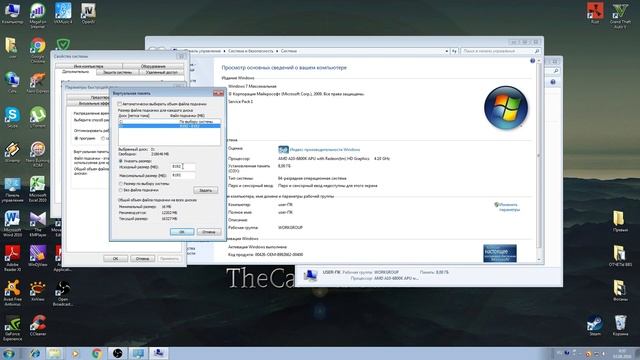The height and width of the screenshot is (360, 640).
Task: Launch Nero Express desktop shortcut
Action: pyautogui.click(x=38, y=82)
